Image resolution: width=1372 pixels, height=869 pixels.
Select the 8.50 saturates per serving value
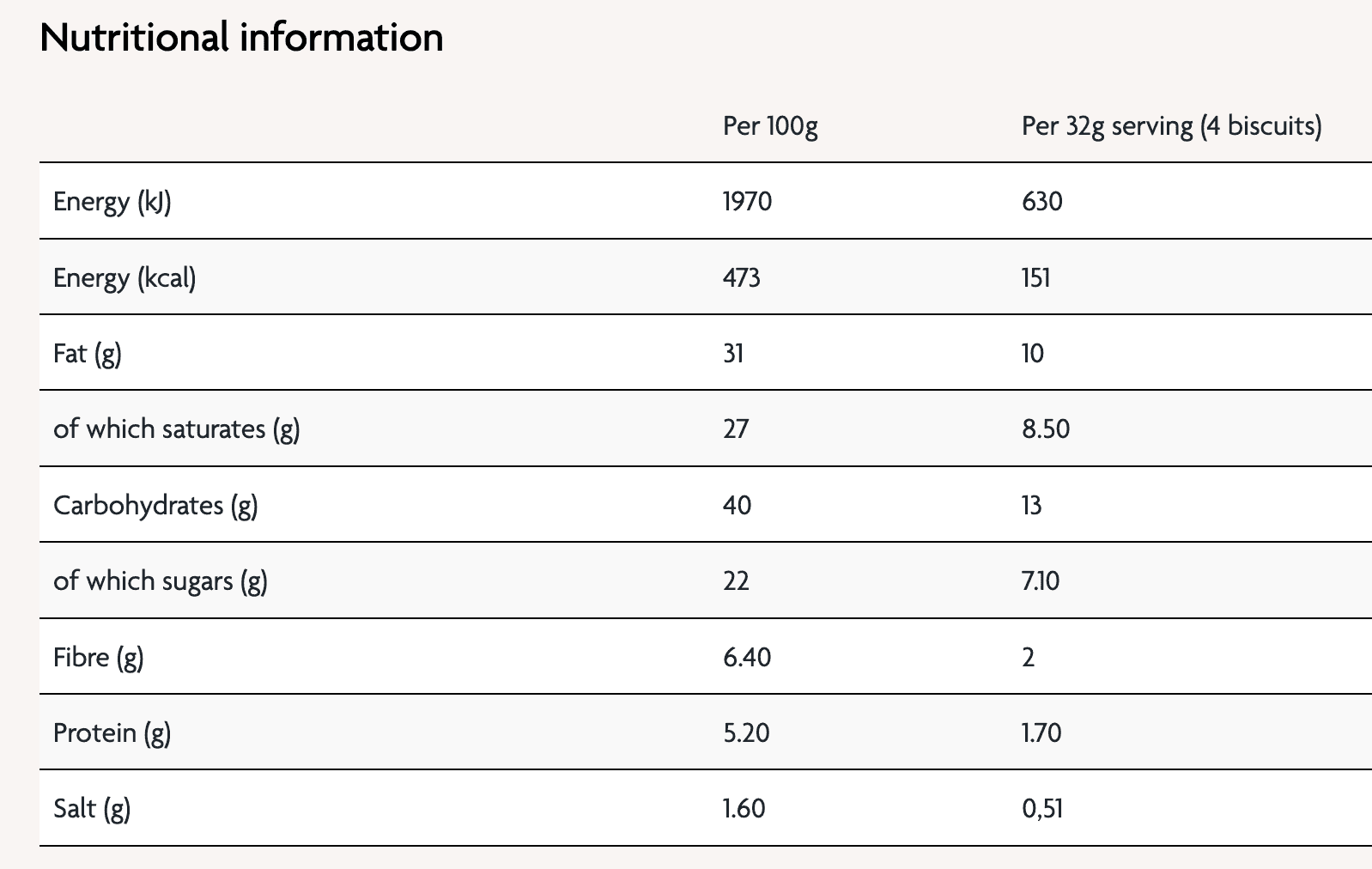coord(1046,429)
